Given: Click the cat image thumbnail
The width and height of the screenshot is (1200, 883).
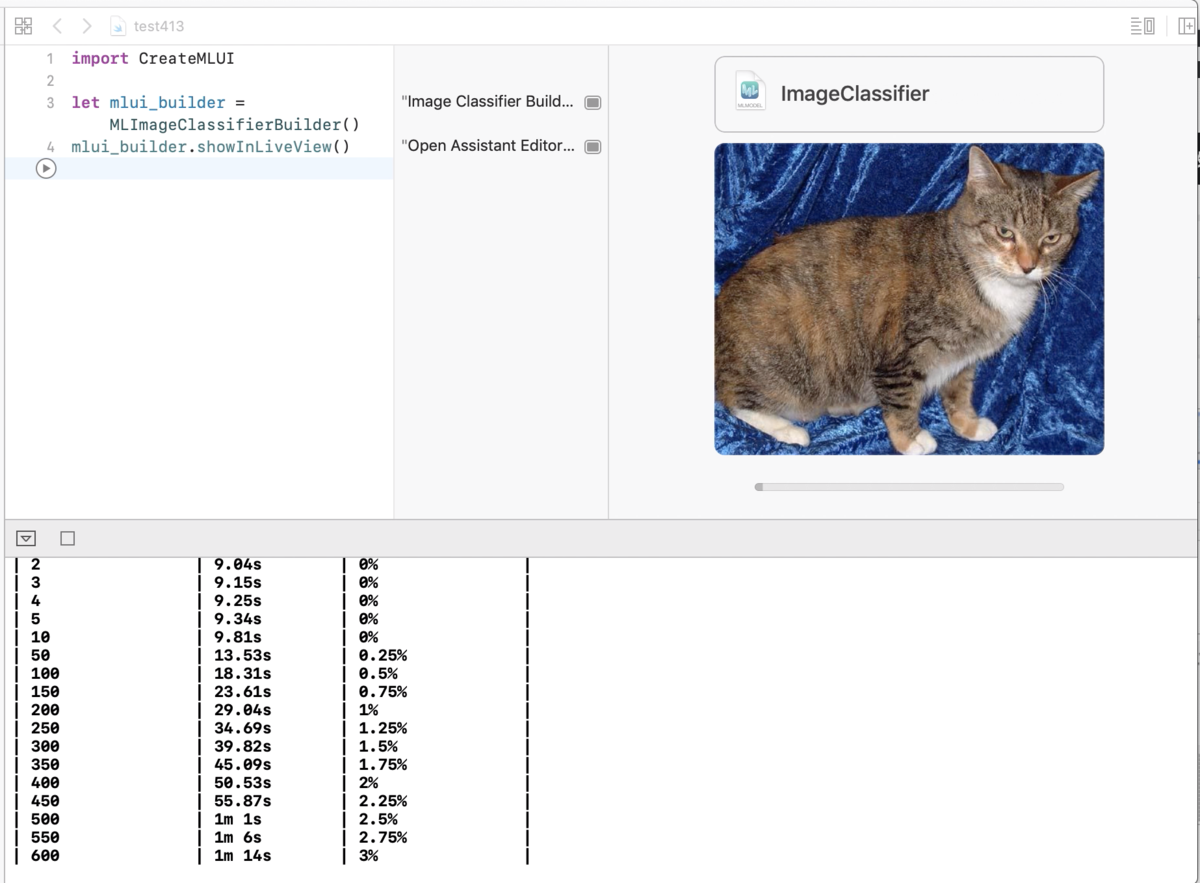Looking at the screenshot, I should tap(909, 299).
